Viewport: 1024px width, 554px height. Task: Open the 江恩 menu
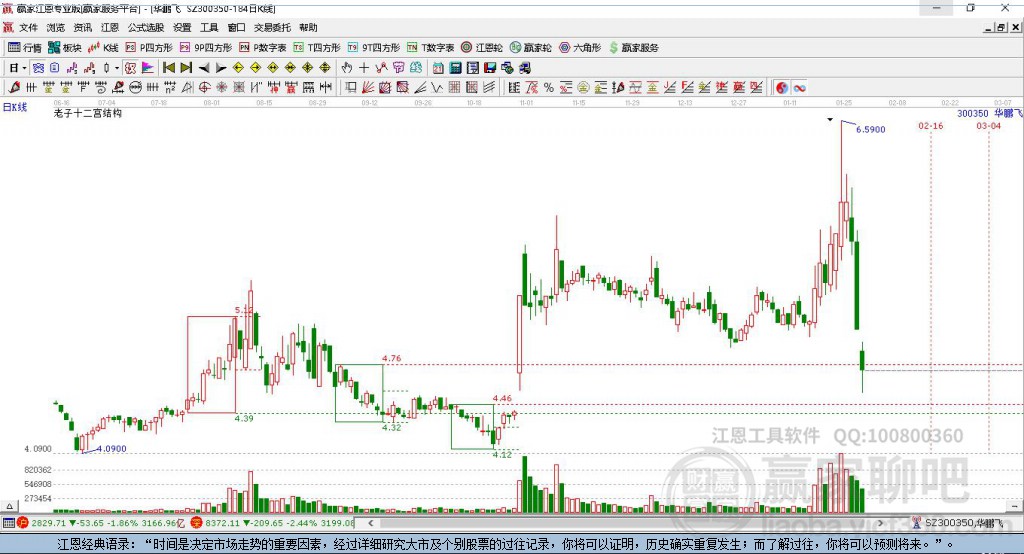[110, 27]
